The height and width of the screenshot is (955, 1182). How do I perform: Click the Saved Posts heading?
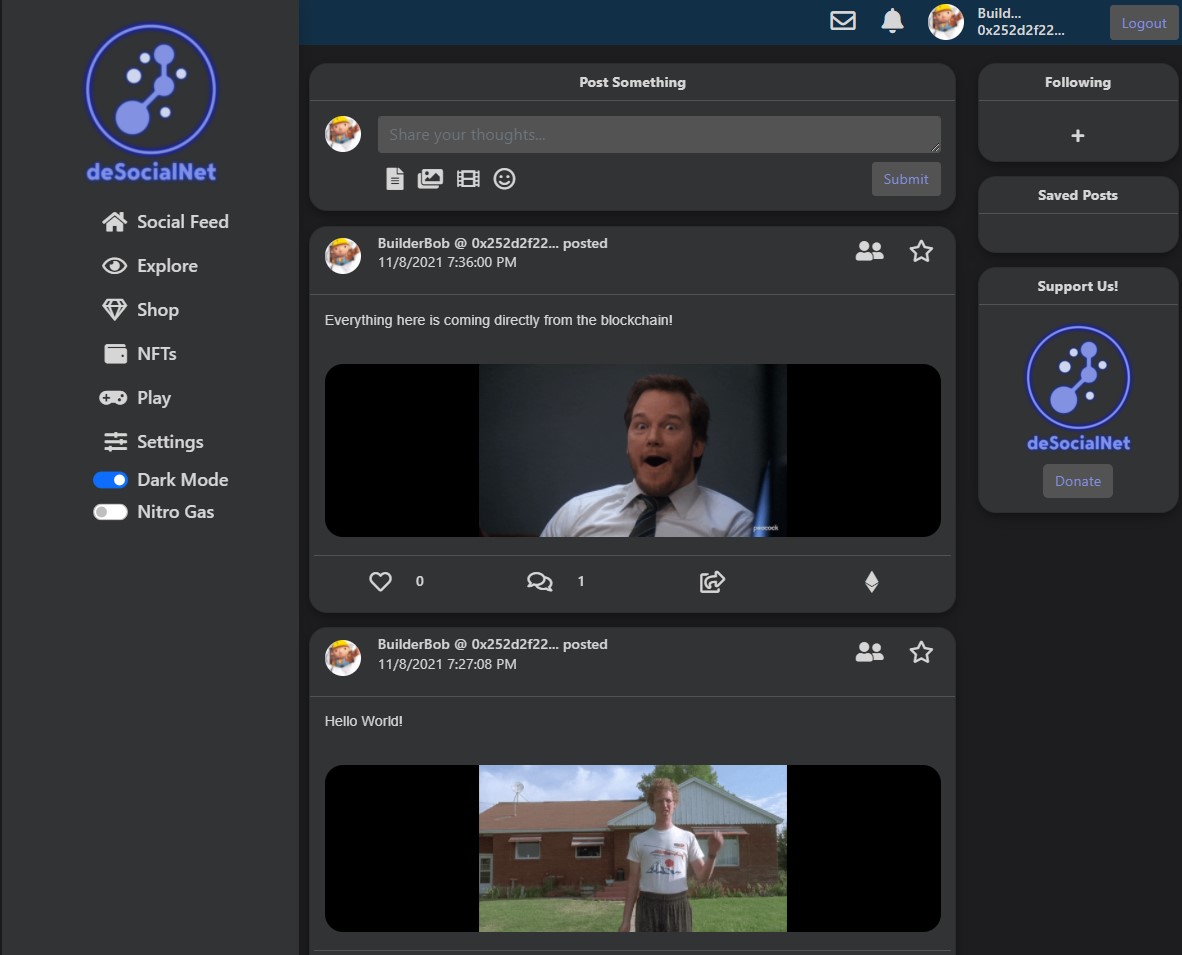tap(1078, 195)
